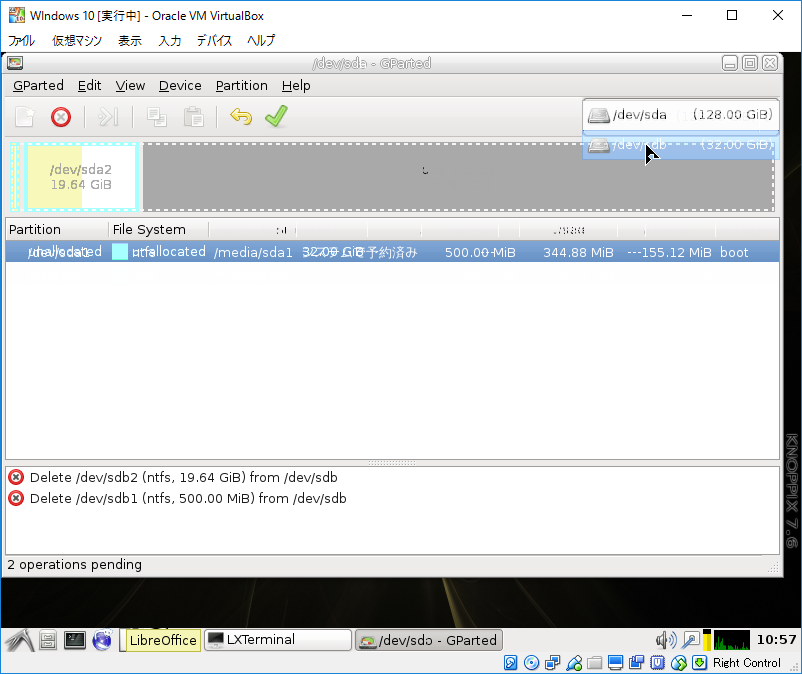Apply all operations with green checkmark

277,116
